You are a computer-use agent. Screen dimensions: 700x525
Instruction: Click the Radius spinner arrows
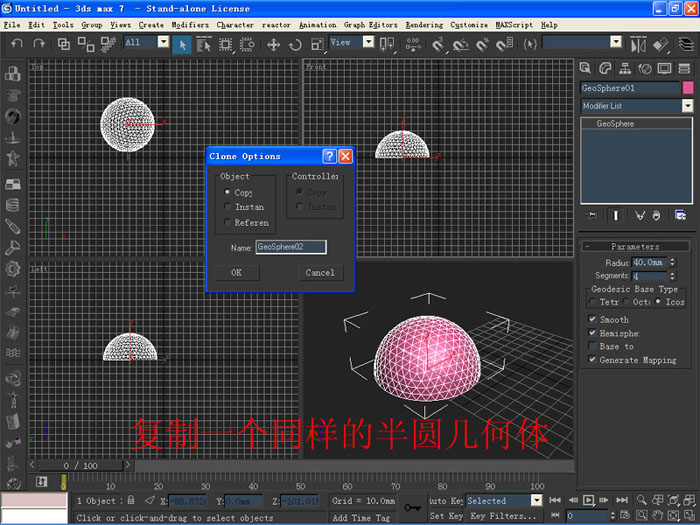click(672, 262)
